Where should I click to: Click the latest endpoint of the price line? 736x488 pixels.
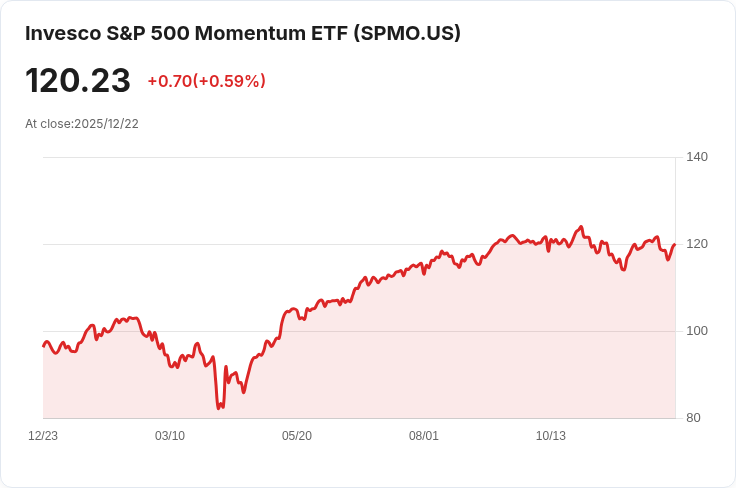[675, 244]
